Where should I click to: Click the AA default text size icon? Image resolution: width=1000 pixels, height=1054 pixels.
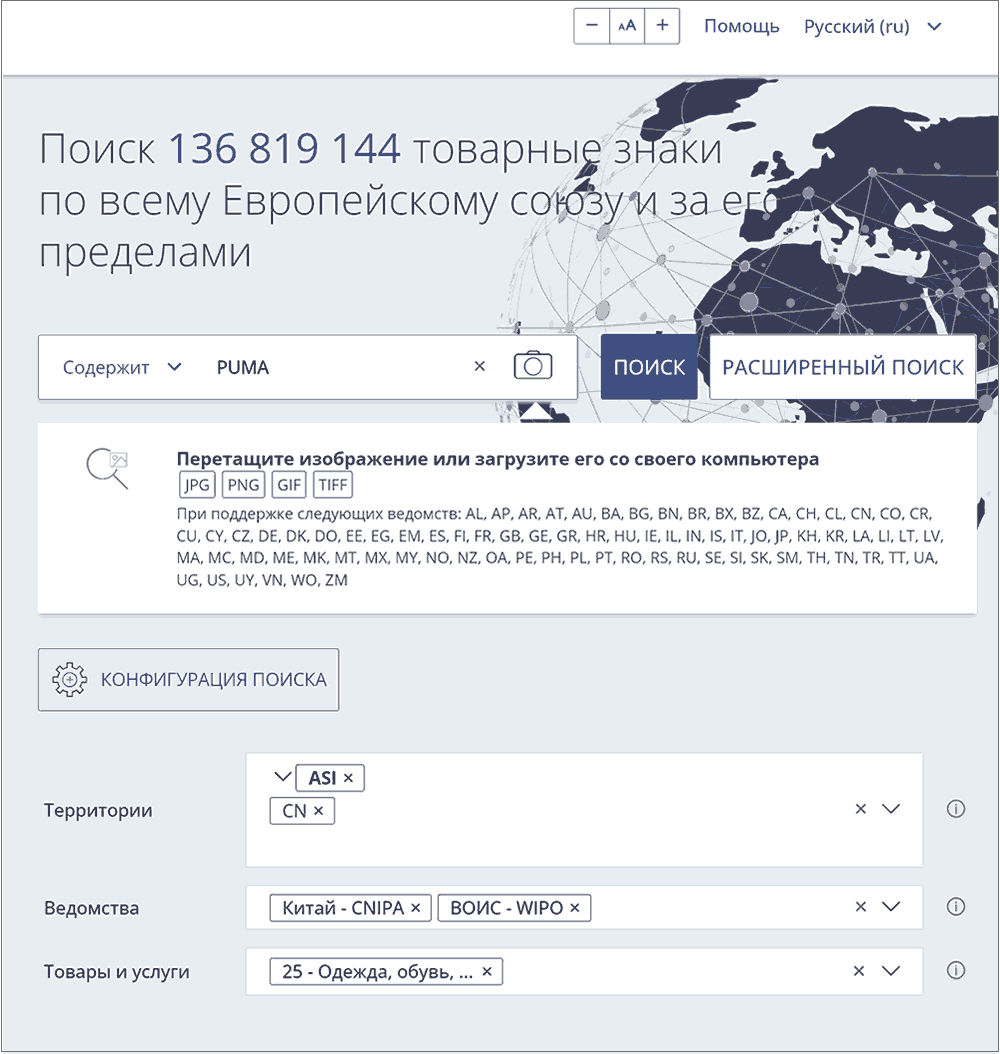tap(626, 26)
